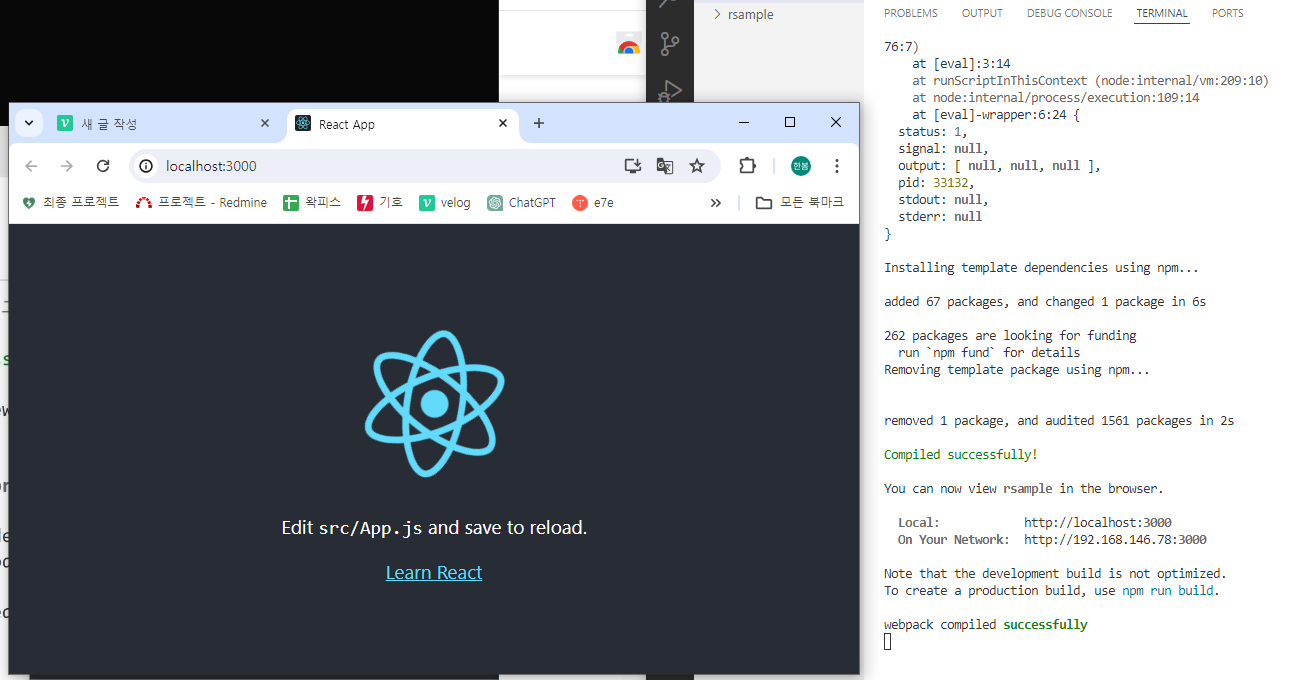This screenshot has height=680, width=1308.
Task: Click the Chrome icon in background window
Action: coord(628,44)
